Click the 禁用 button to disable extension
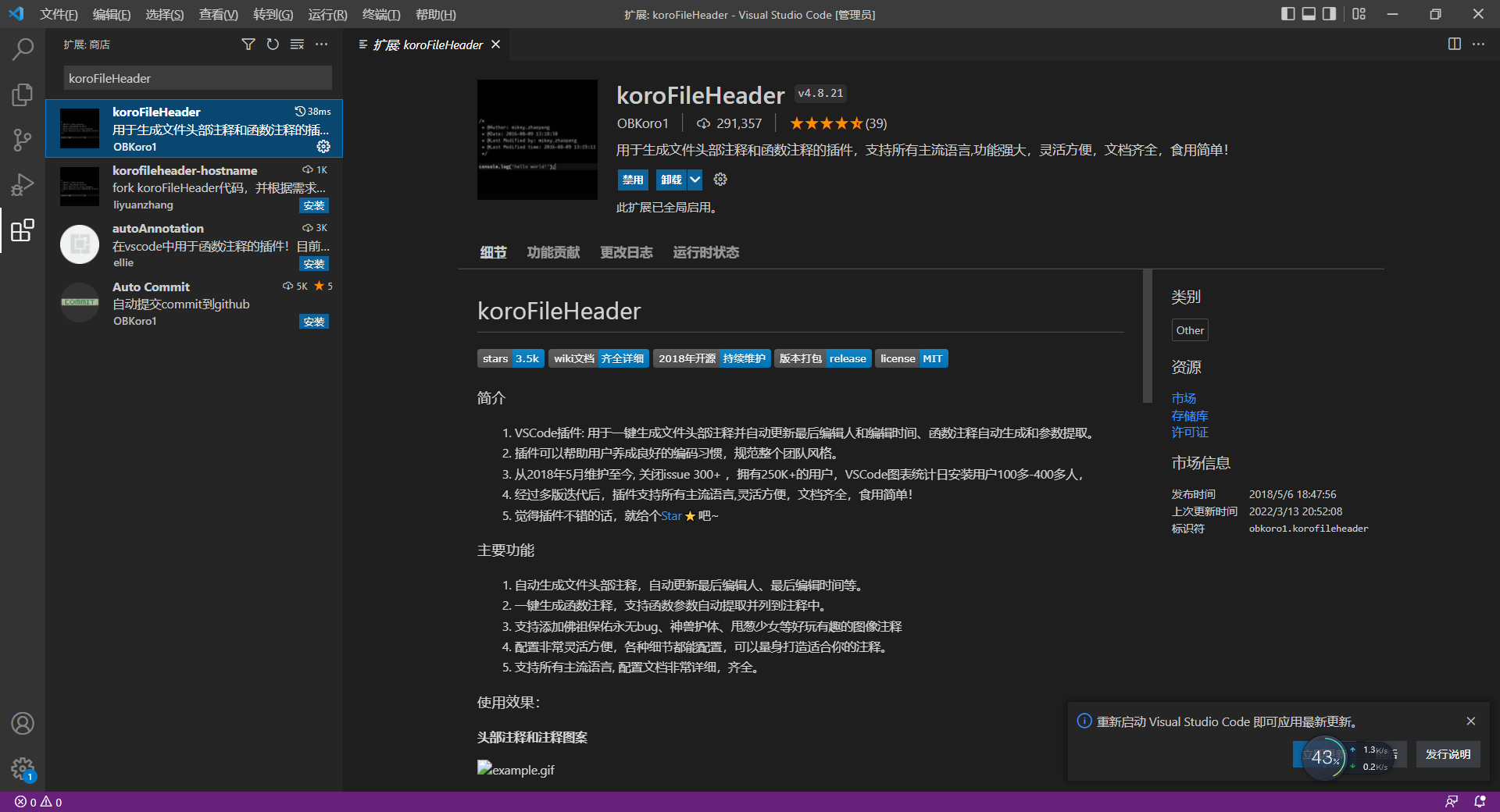 pyautogui.click(x=633, y=180)
